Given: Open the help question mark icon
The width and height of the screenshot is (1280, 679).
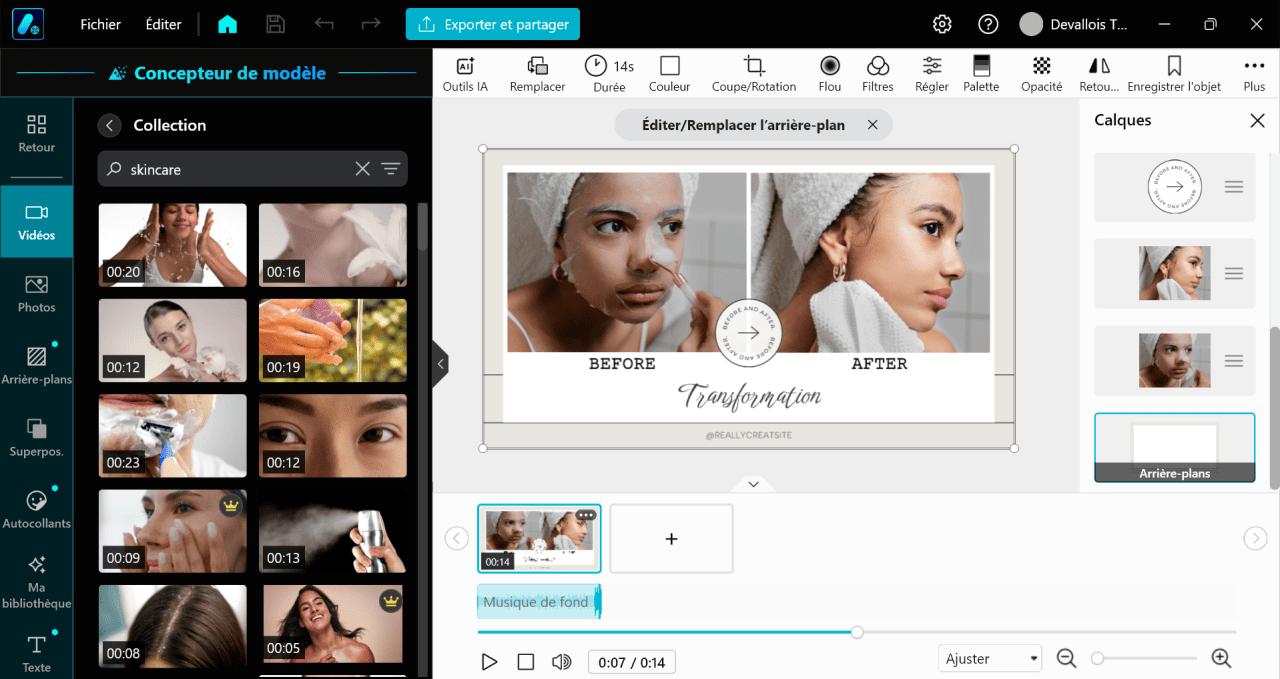Looking at the screenshot, I should pos(988,24).
